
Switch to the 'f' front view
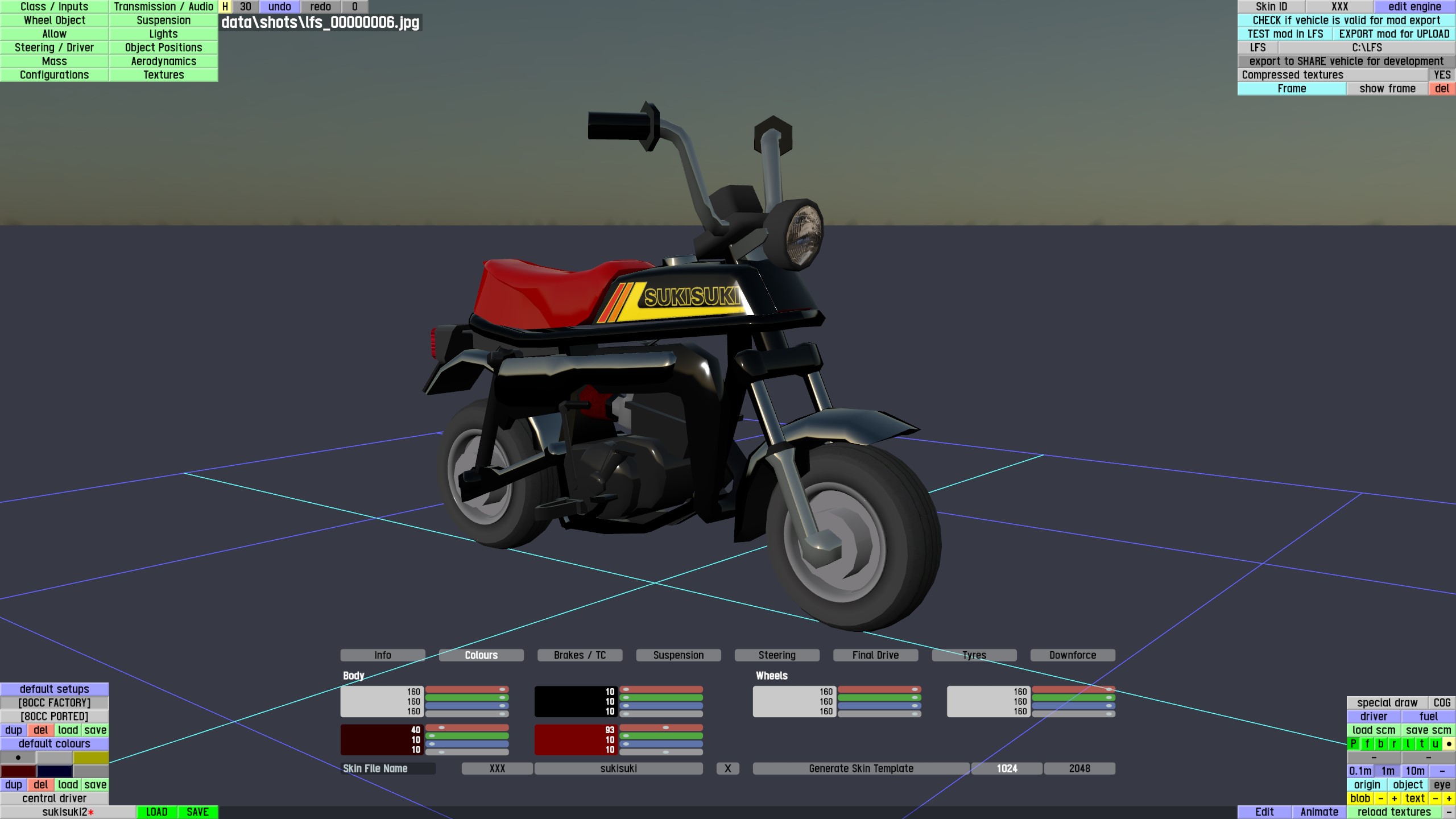1367,743
